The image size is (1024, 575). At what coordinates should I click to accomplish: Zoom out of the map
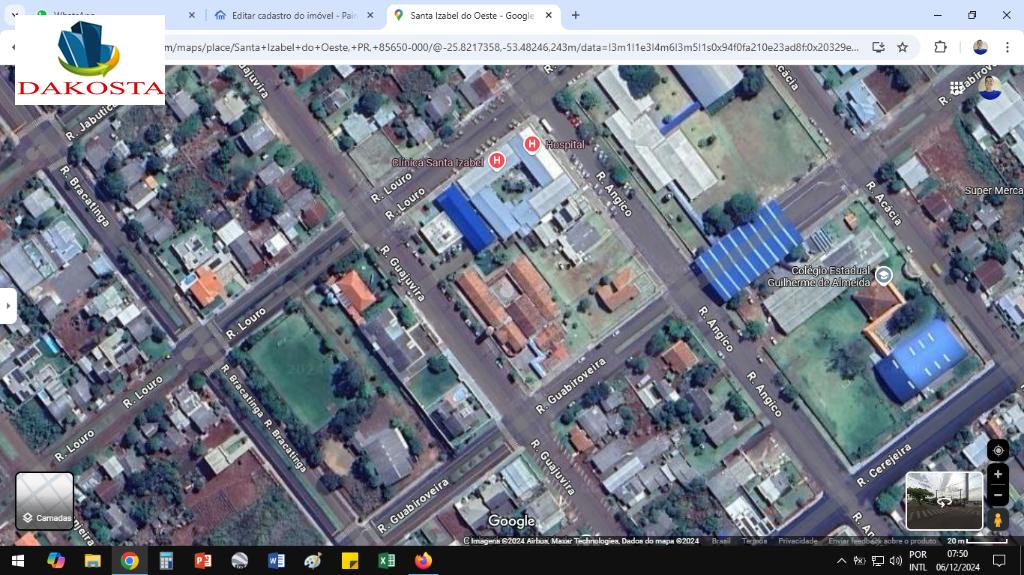997,495
